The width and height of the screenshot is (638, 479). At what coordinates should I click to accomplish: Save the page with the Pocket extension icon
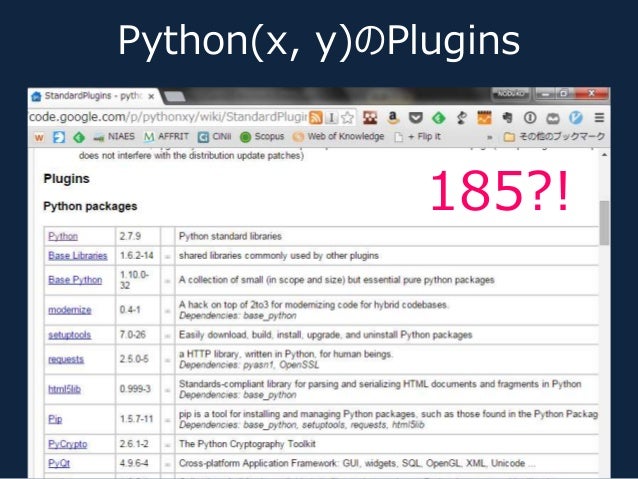[x=415, y=118]
